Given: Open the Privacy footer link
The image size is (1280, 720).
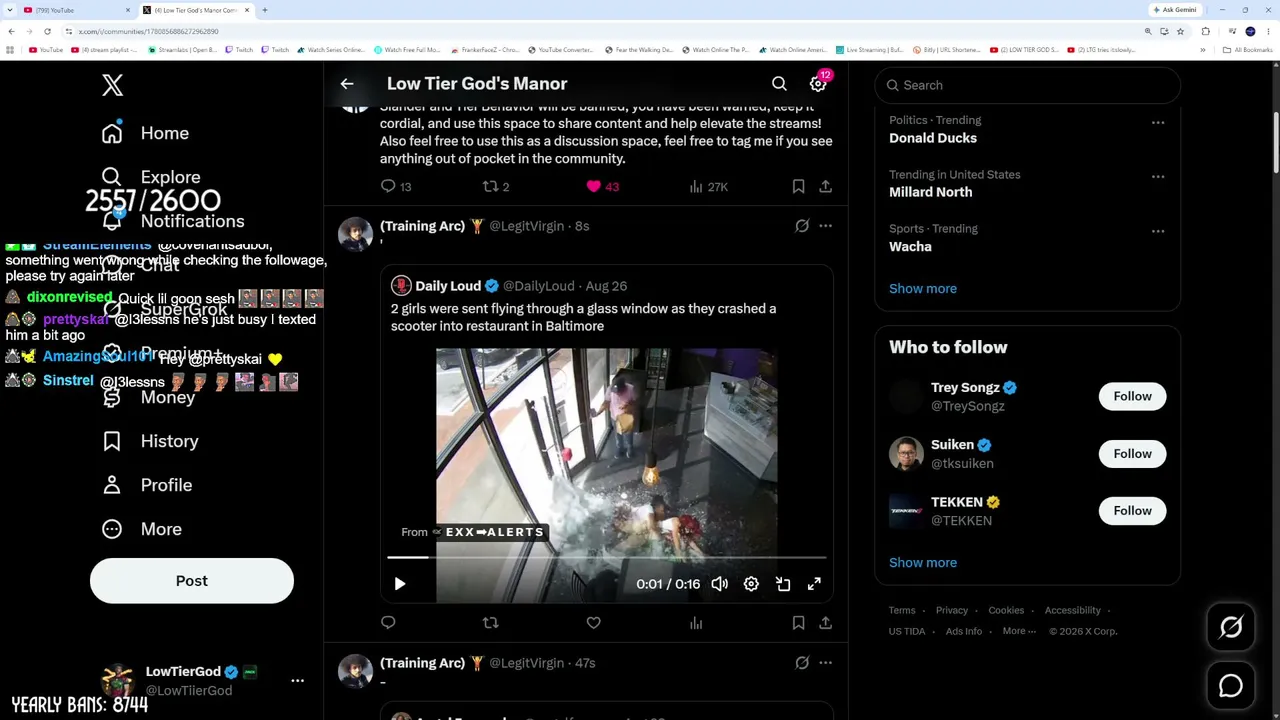Looking at the screenshot, I should click(952, 610).
